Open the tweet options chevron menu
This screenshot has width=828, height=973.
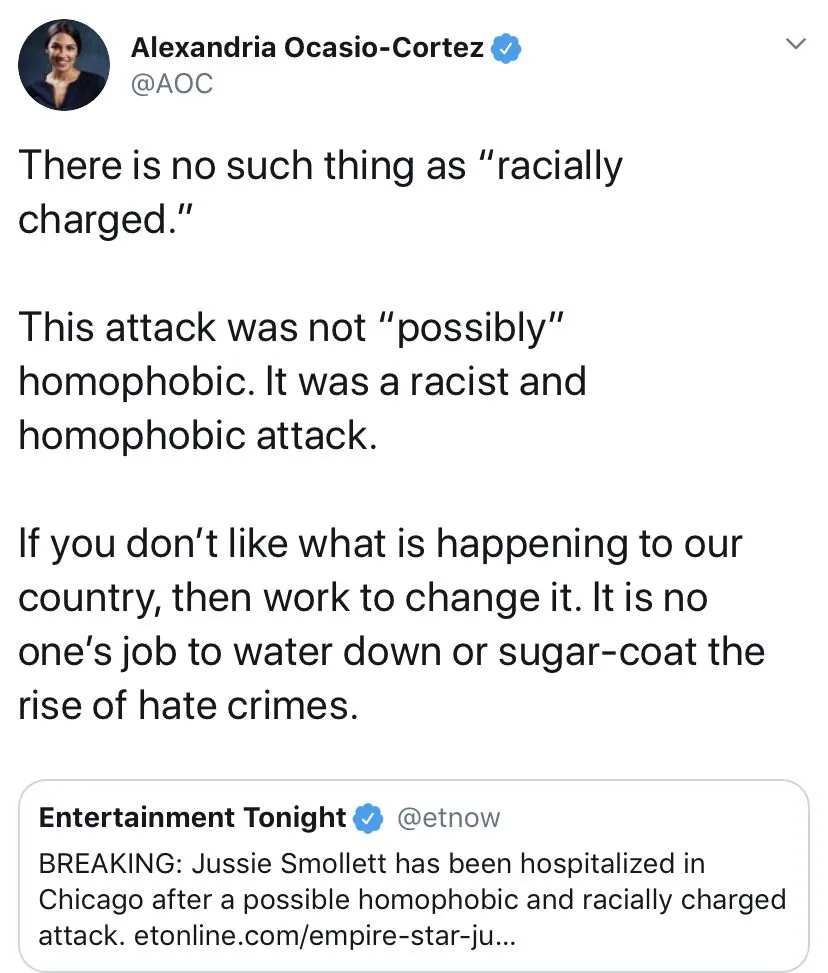[x=796, y=44]
